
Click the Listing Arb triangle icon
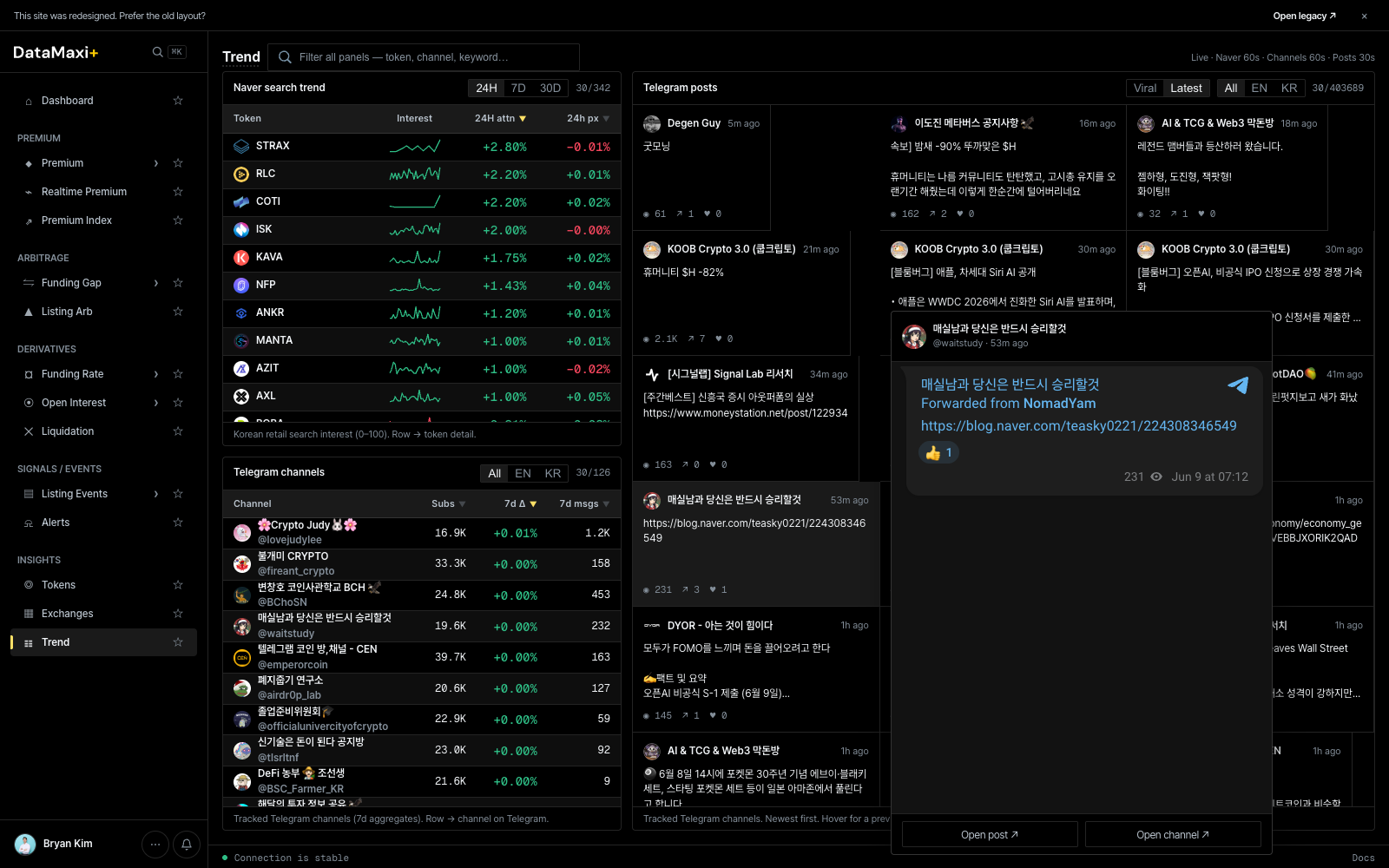(x=29, y=312)
